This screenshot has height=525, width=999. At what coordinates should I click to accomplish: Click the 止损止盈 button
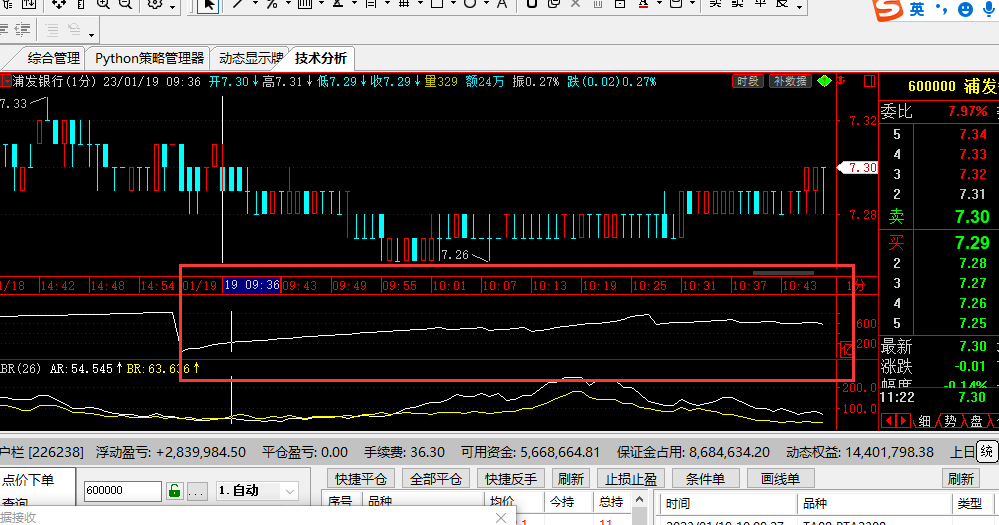click(x=631, y=478)
